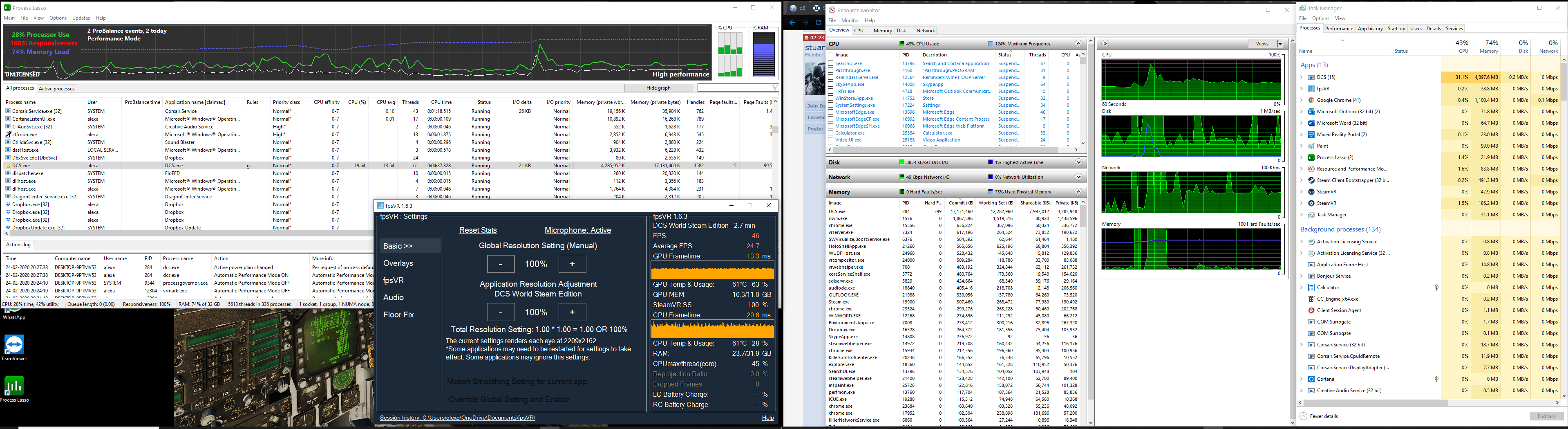
Task: Check the Passthrough.exe checkbox in Resource Monitor
Action: (831, 70)
